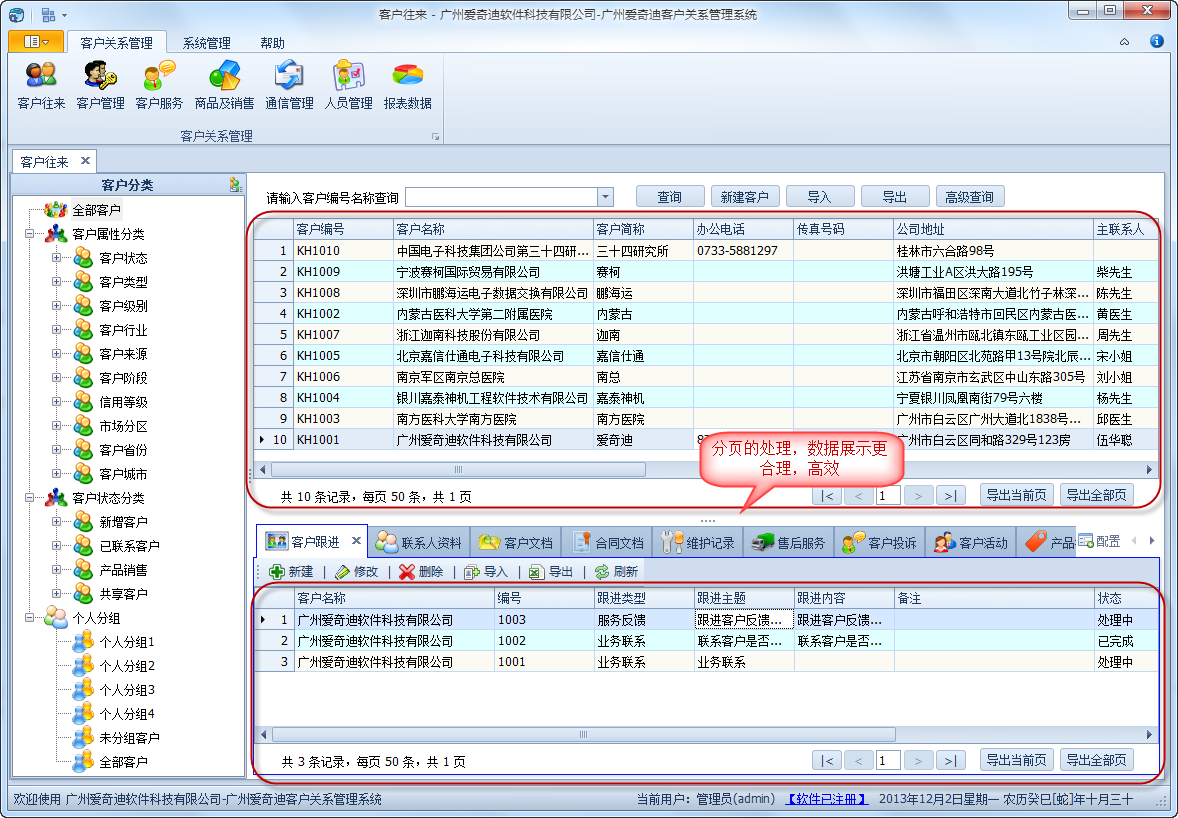
Task: Select 全部客户 at top of tree
Action: (96, 210)
